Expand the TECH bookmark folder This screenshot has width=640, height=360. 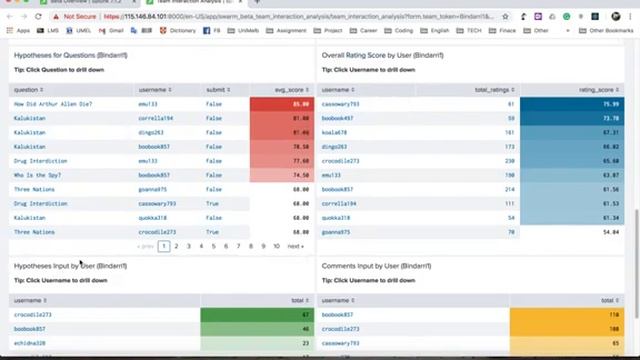469,31
